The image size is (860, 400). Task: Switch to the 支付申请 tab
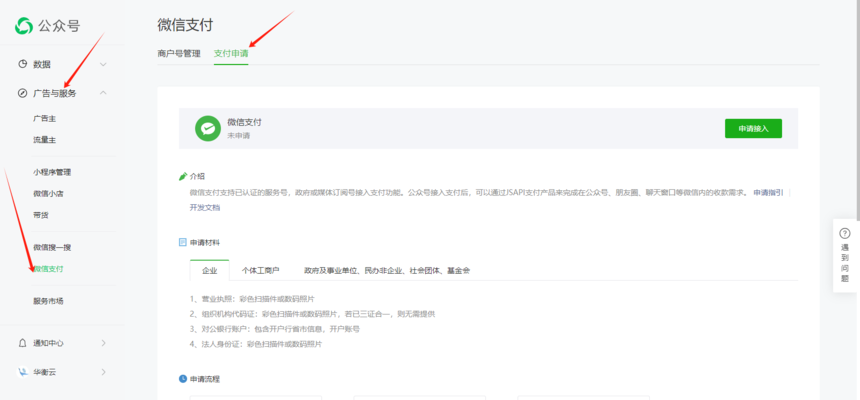[231, 54]
